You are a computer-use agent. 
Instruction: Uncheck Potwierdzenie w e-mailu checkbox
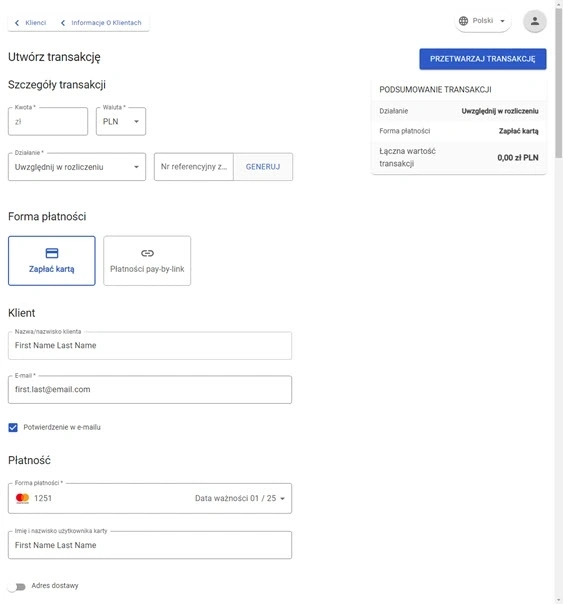point(13,427)
